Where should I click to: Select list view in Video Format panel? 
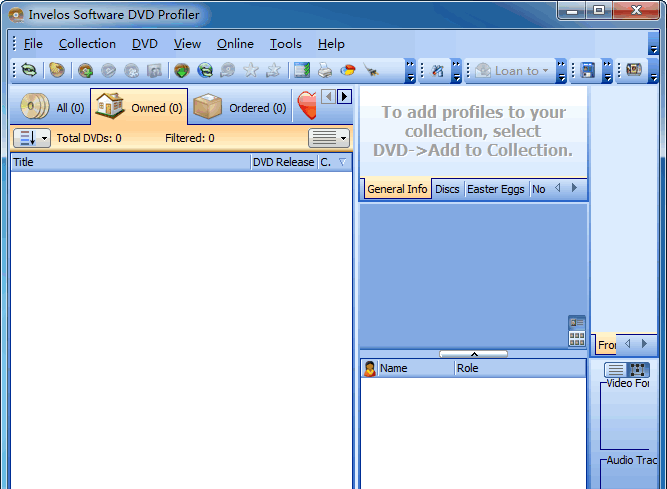pos(615,370)
